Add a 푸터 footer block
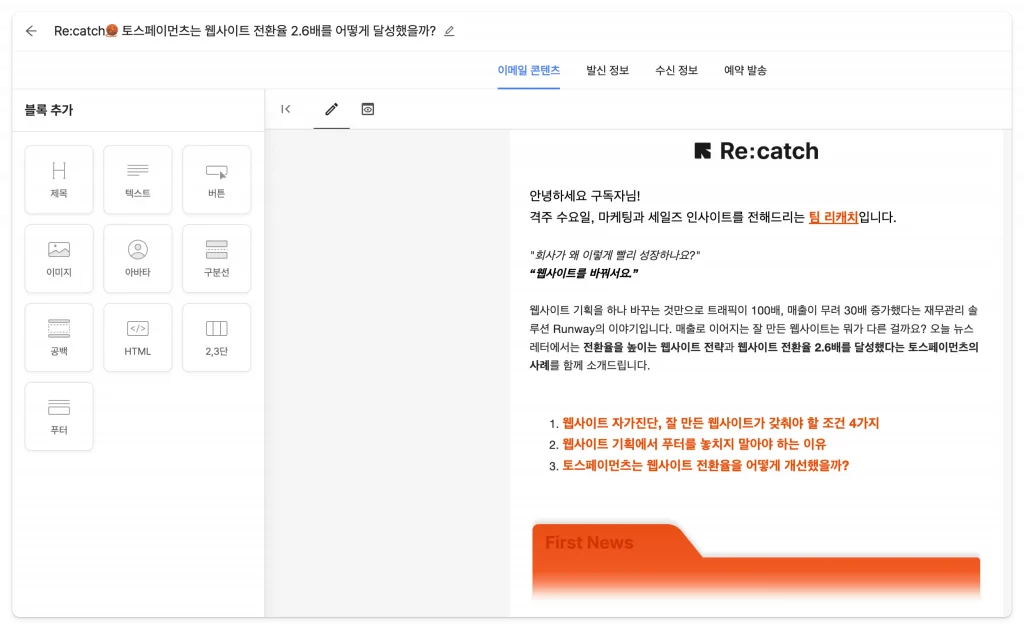The height and width of the screenshot is (629, 1024). click(58, 416)
